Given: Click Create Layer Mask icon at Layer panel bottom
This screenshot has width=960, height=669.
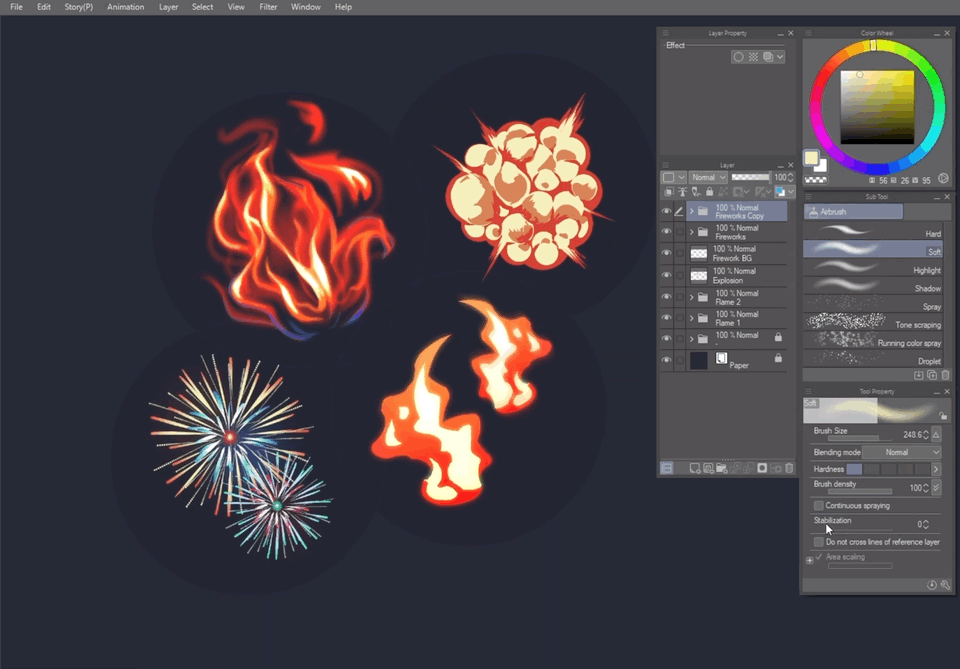Looking at the screenshot, I should [762, 468].
